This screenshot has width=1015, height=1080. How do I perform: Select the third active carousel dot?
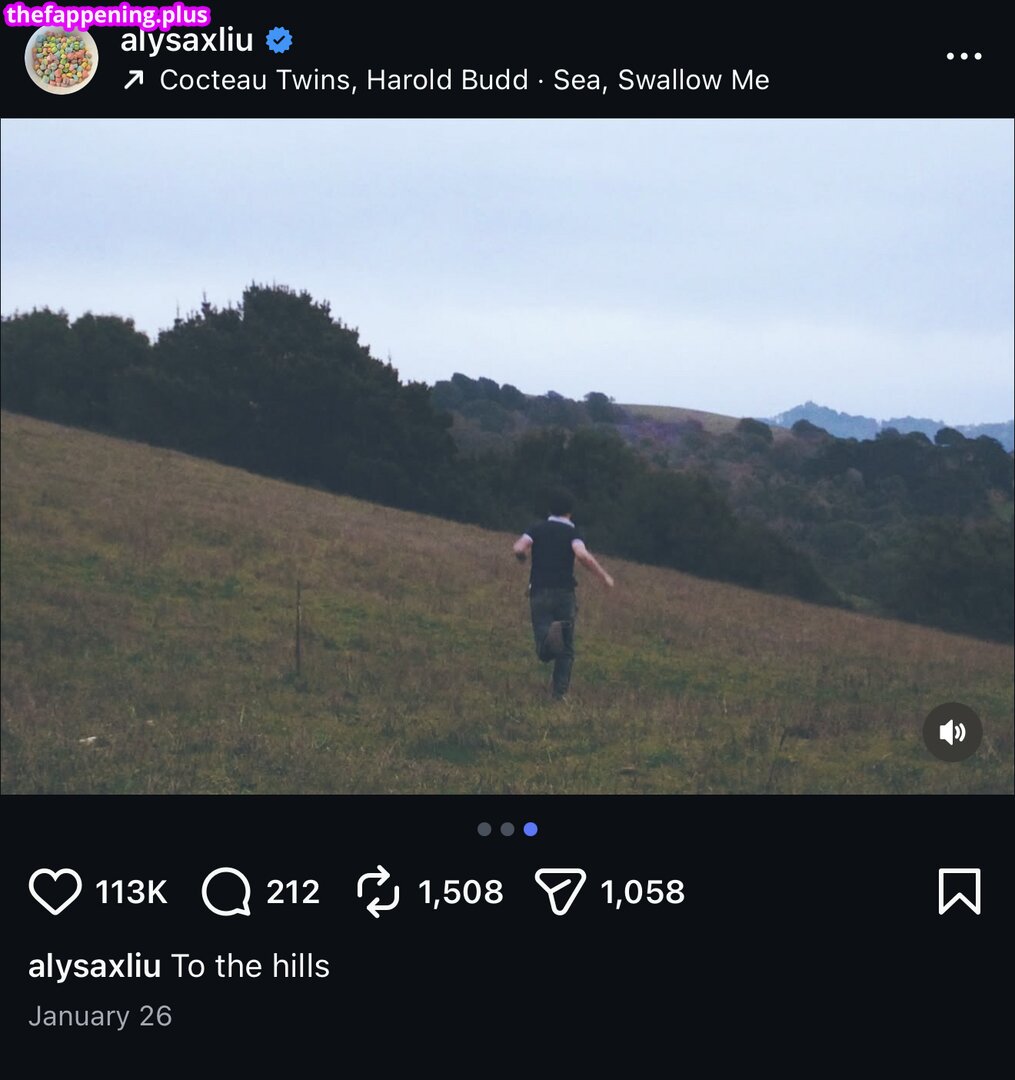coord(530,829)
